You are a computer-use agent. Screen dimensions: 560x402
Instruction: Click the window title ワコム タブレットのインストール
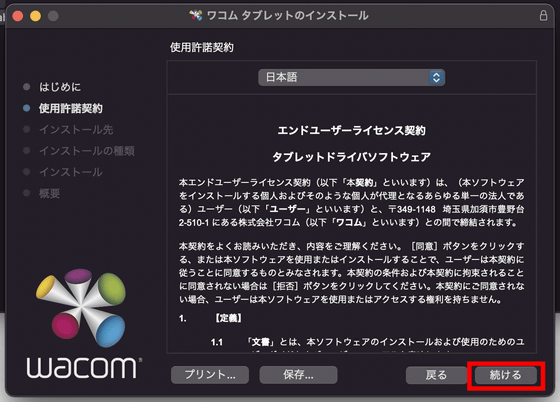pos(288,16)
